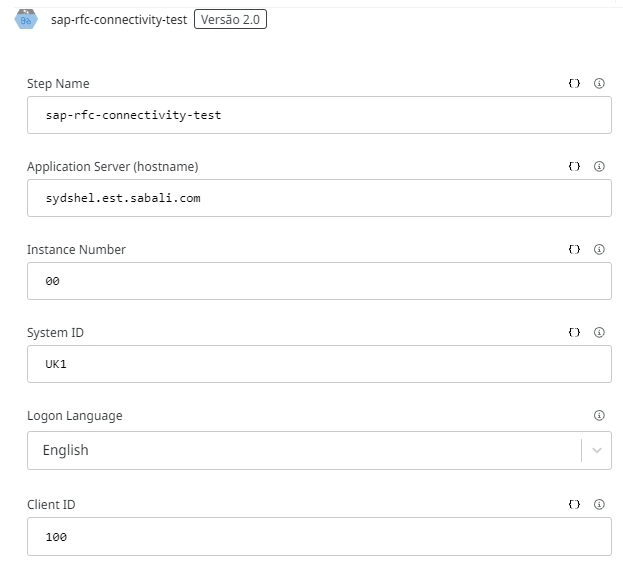Image resolution: width=623 pixels, height=566 pixels.
Task: Click the Versão 2.0 version badge
Action: pos(230,19)
